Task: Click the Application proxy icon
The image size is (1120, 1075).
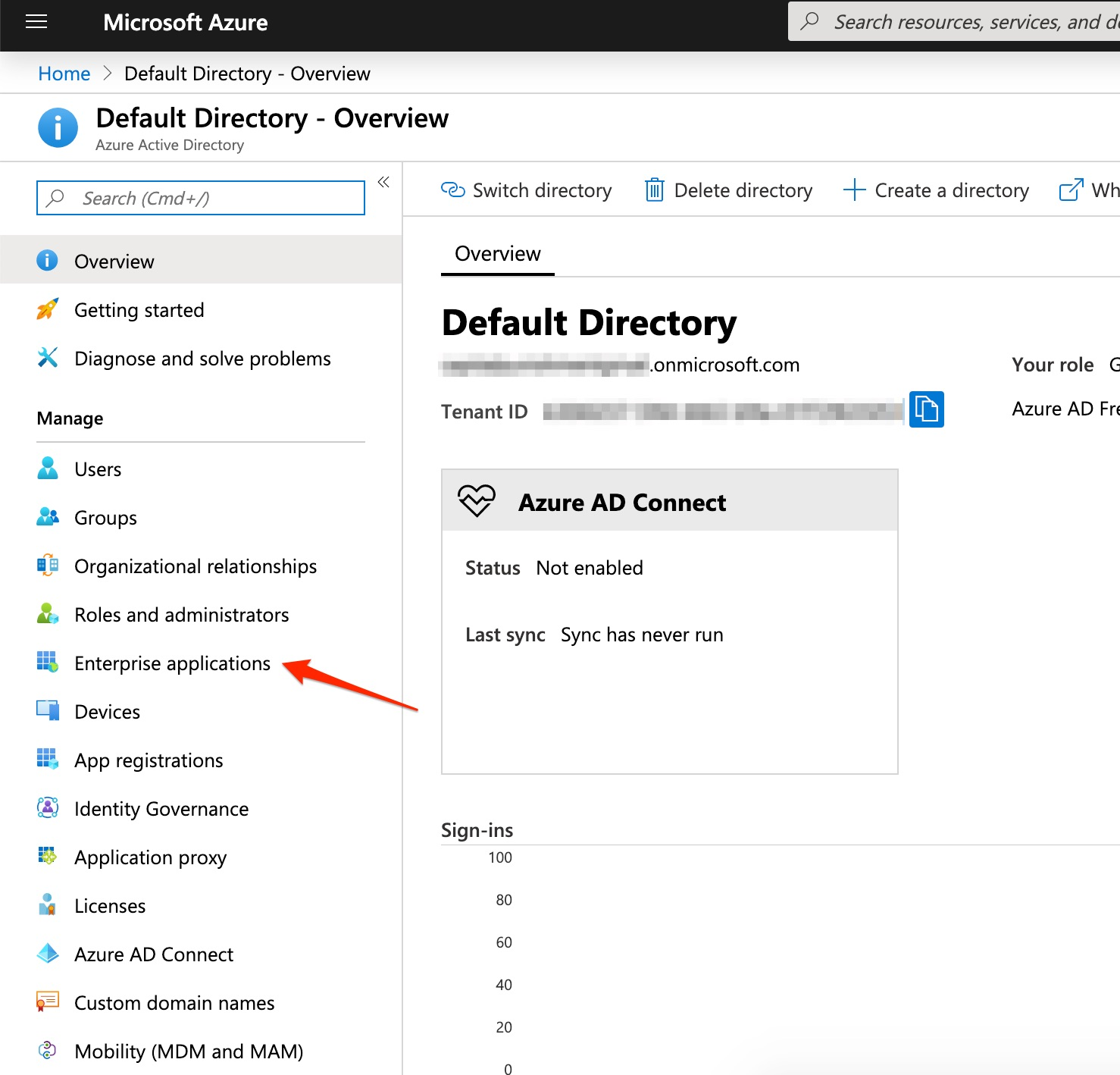Action: 47,857
